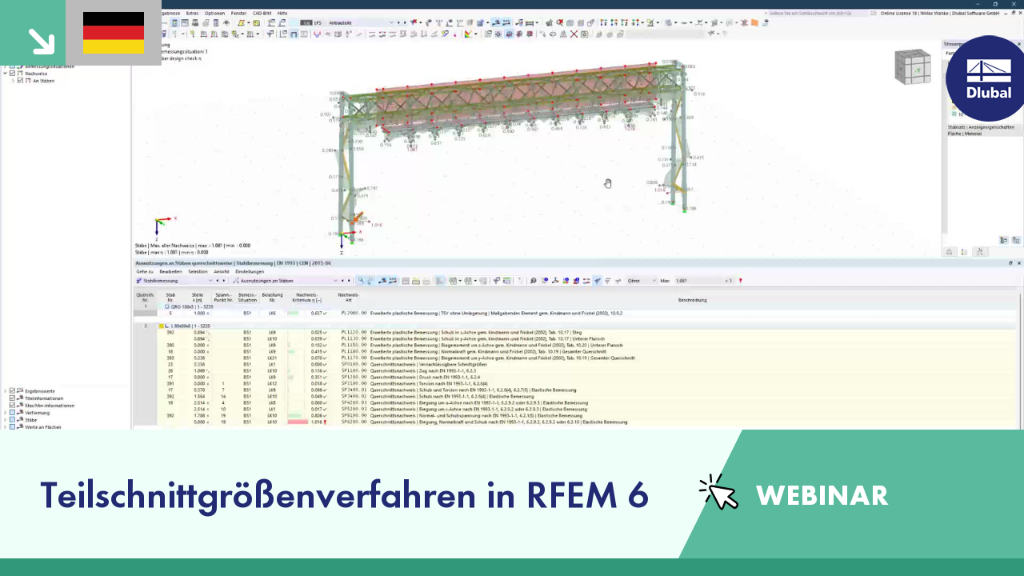Select the 'Nachweis-Art' column header

pos(349,297)
